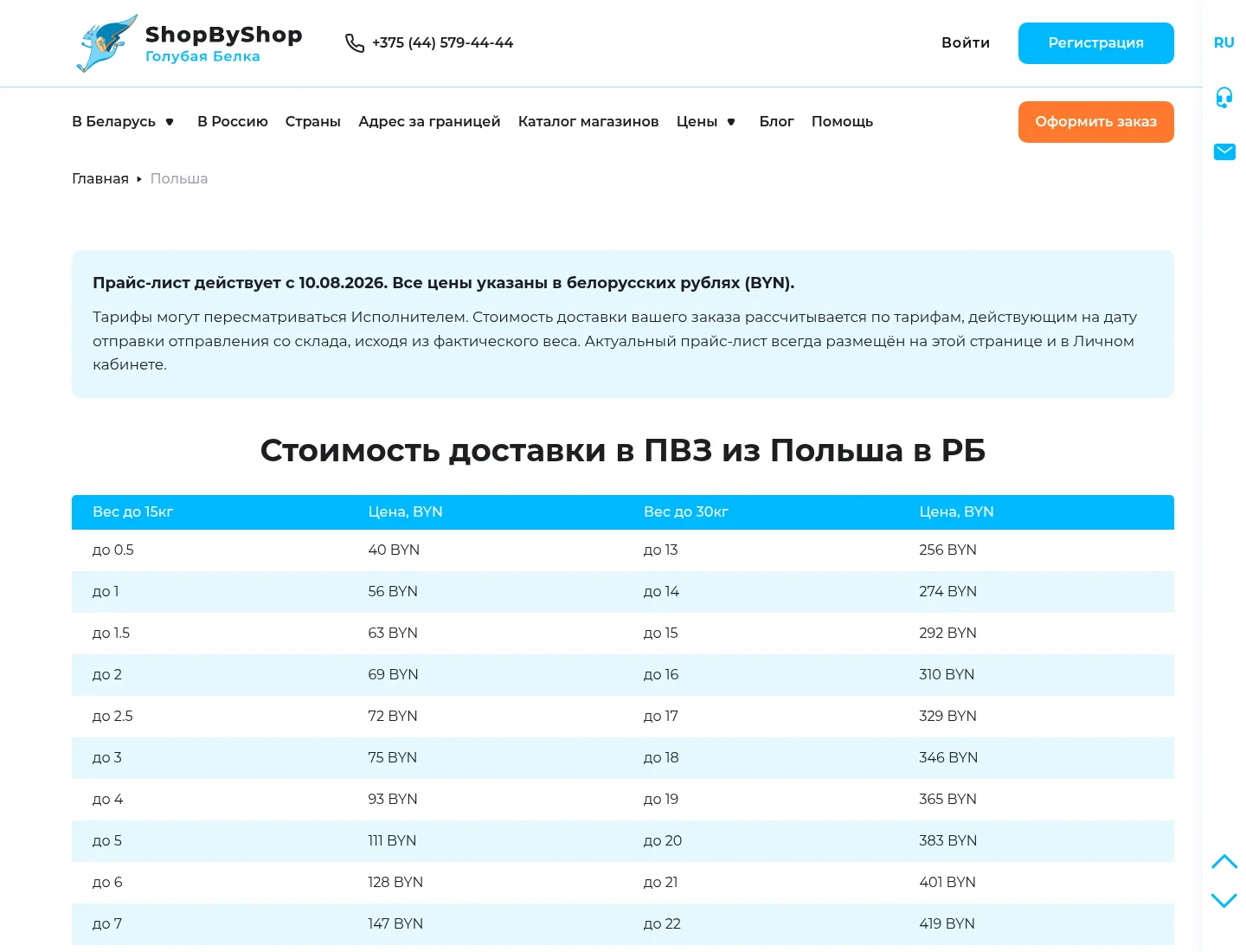Open Каталог магазинов menu item

tap(588, 122)
